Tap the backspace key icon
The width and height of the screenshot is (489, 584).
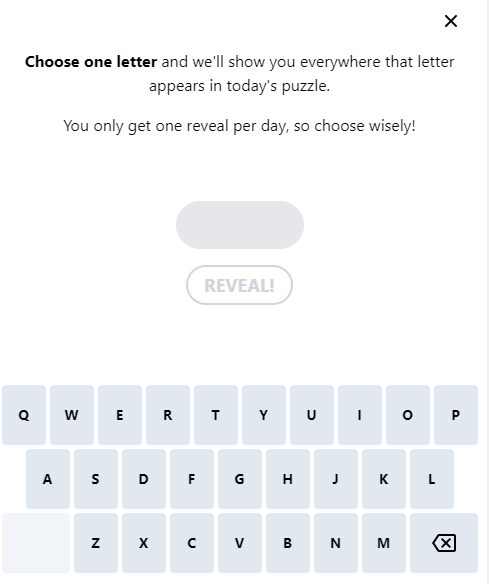click(x=444, y=543)
